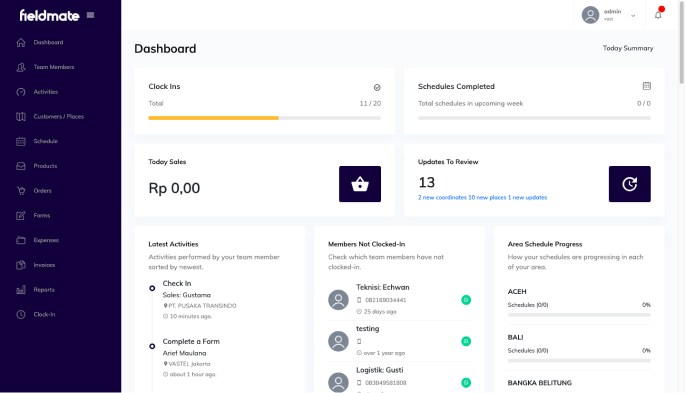The image size is (685, 393).
Task: Click the Schedules Completed calendar icon
Action: click(647, 86)
